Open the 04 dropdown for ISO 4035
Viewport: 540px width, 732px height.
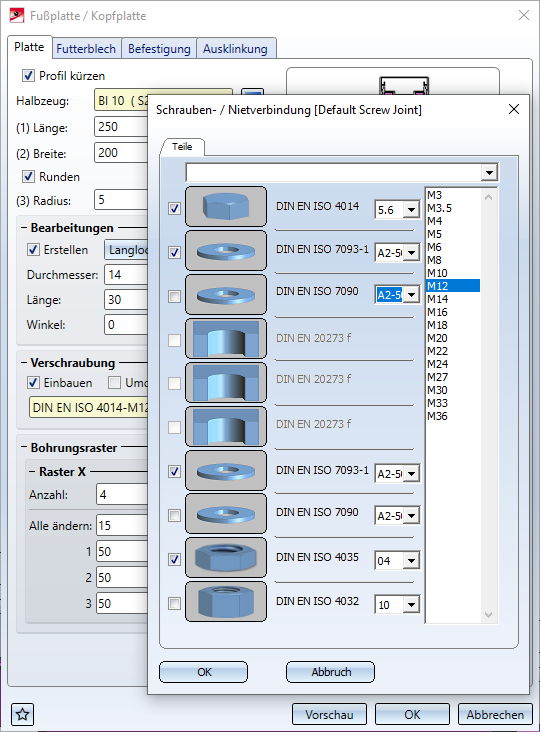[411, 561]
